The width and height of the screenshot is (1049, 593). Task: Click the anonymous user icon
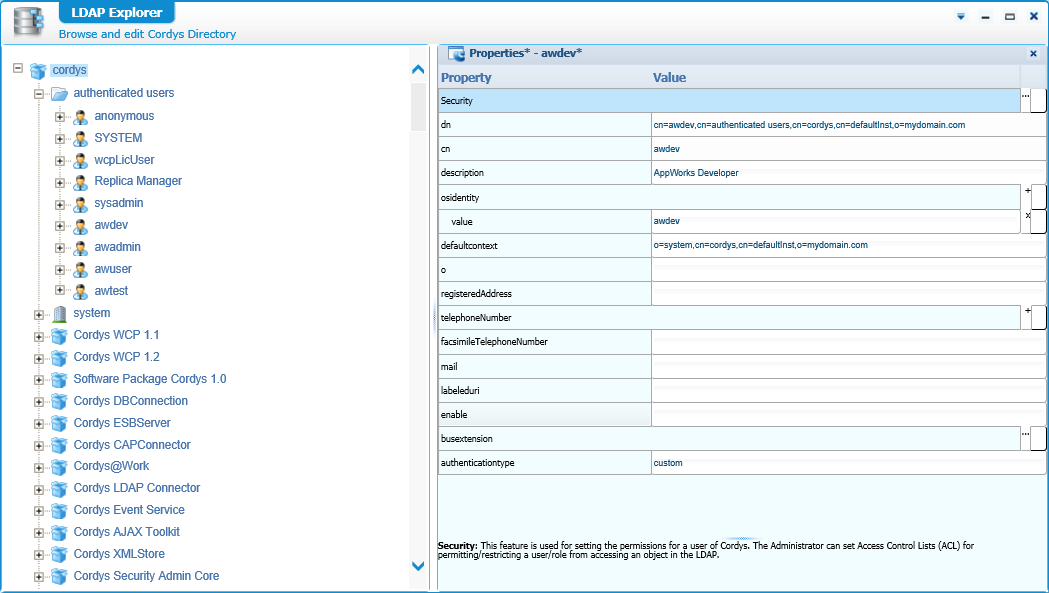point(80,117)
